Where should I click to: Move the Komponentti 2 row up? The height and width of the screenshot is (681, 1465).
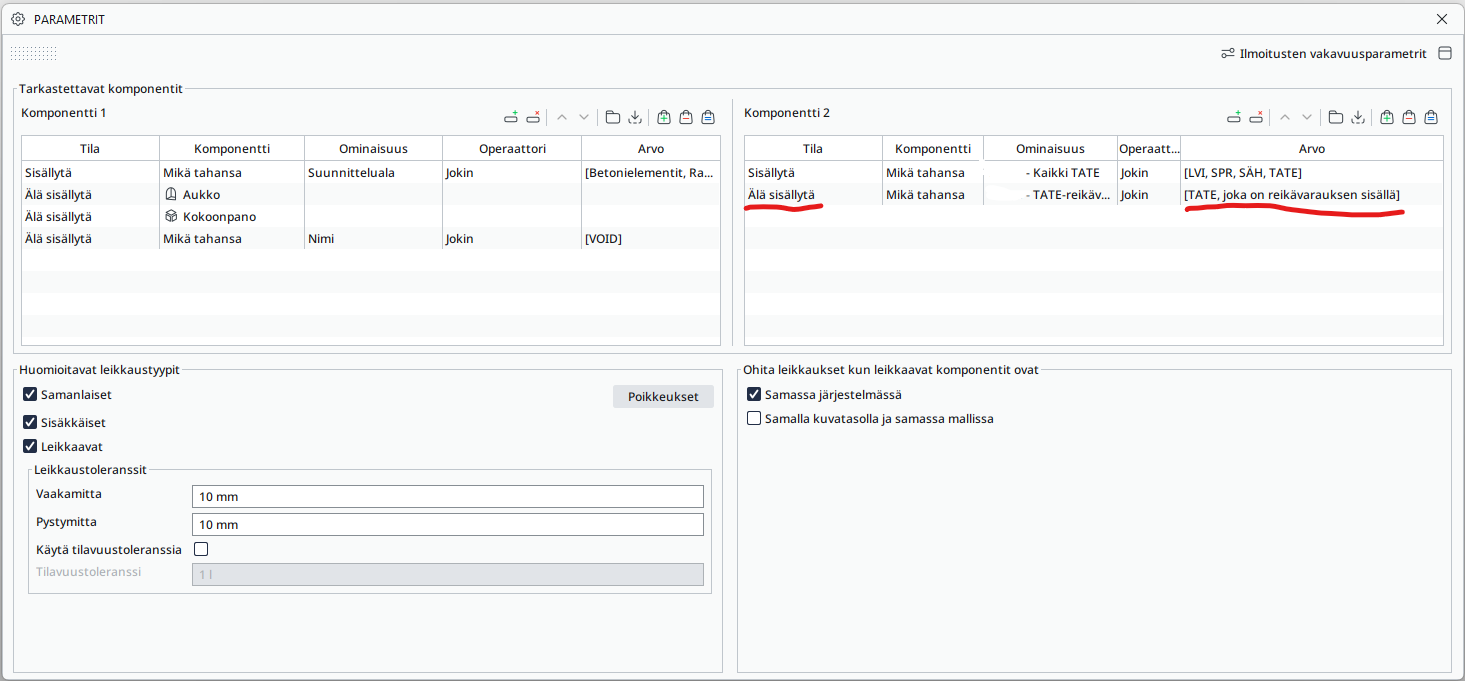coord(1285,117)
